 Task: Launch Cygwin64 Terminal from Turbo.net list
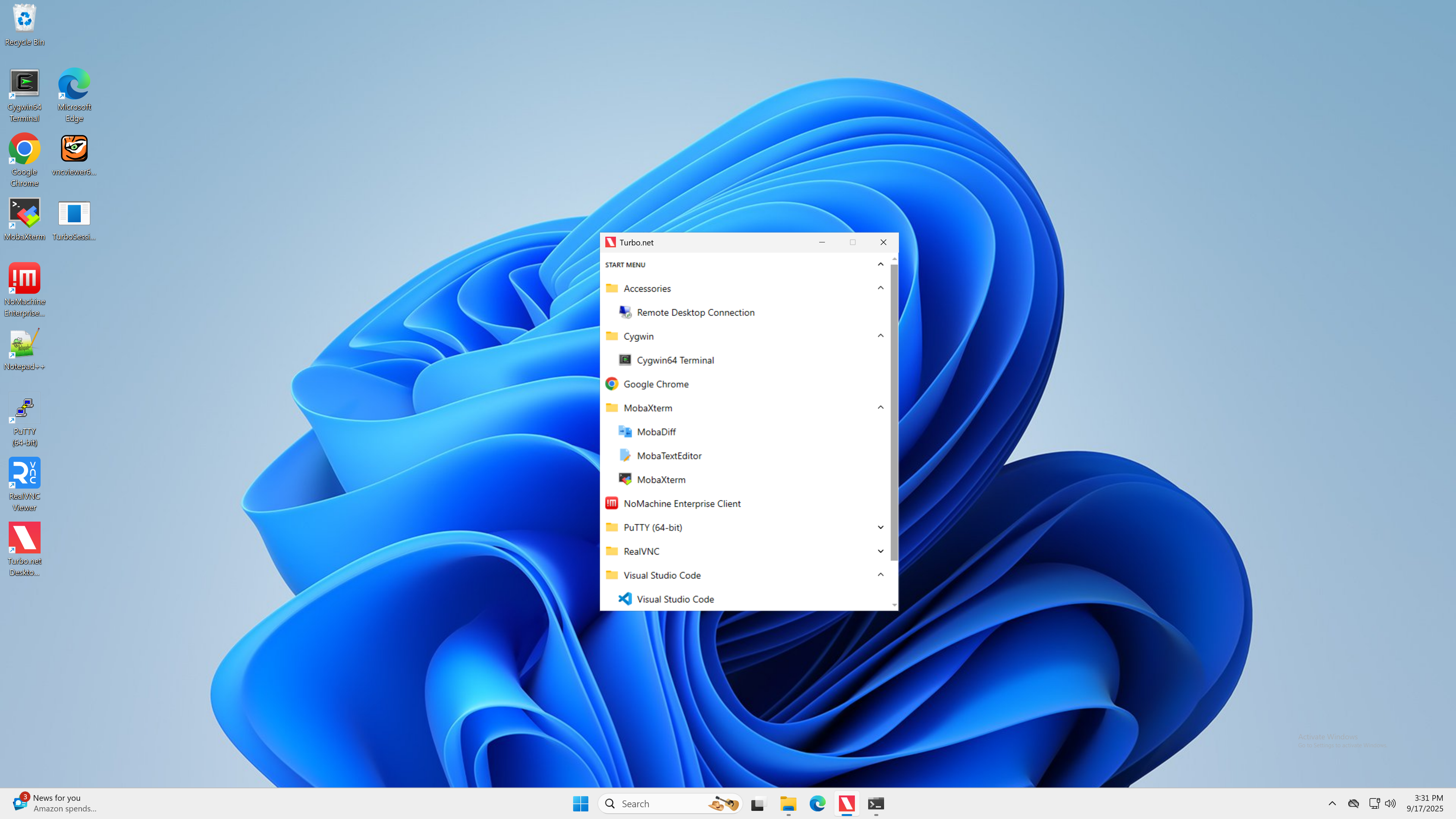[x=745, y=360]
